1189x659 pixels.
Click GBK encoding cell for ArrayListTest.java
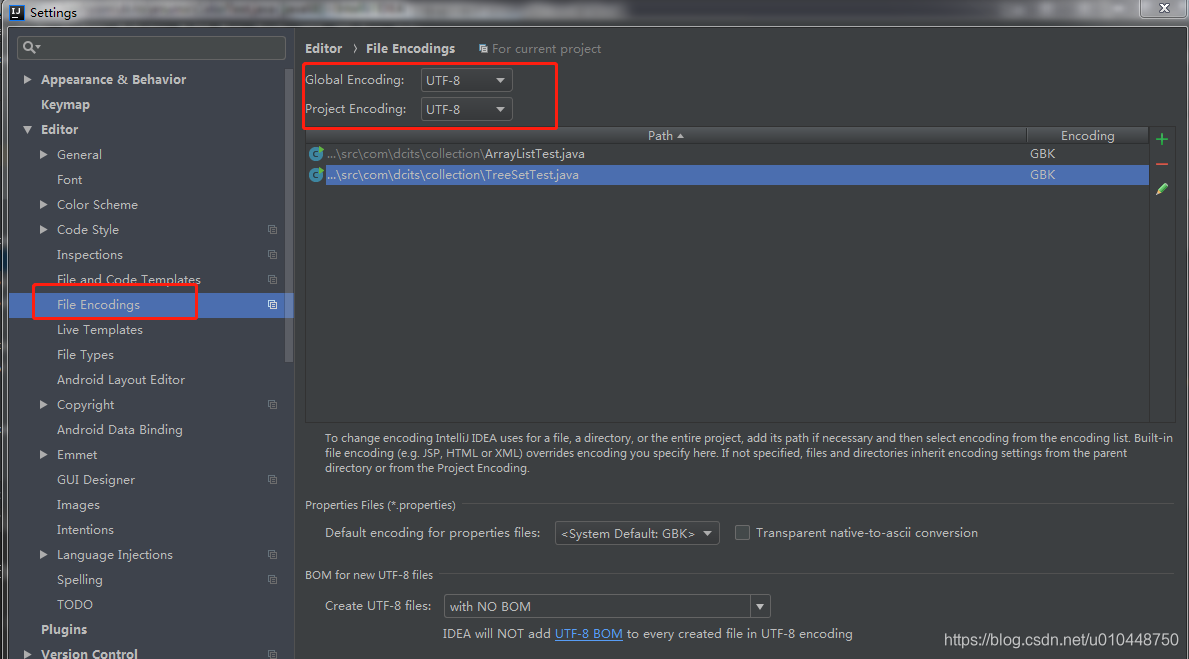point(1043,154)
